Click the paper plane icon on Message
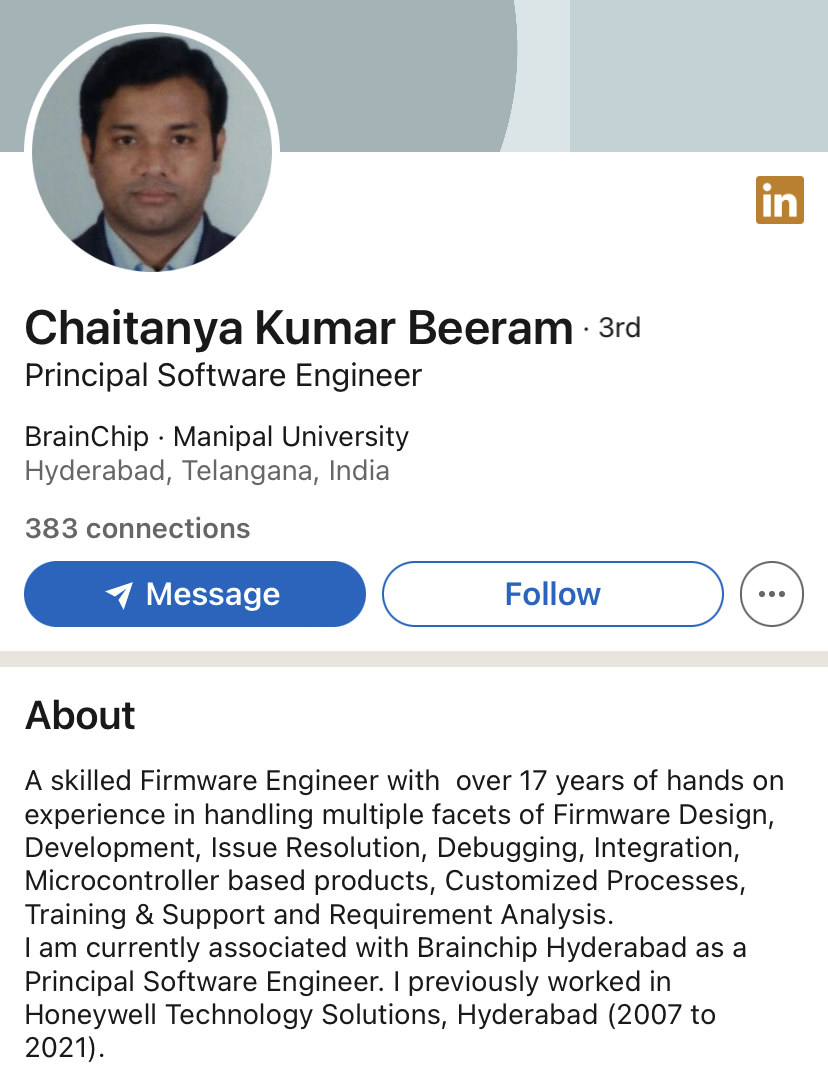This screenshot has height=1069, width=828. pos(119,595)
